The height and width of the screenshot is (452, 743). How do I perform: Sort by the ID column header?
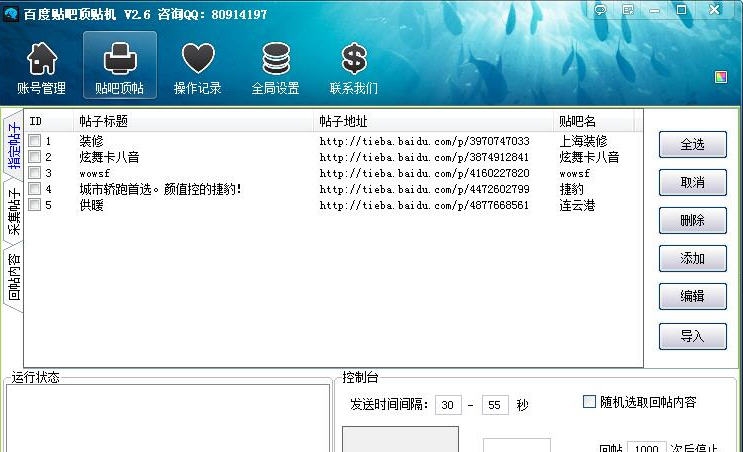49,121
